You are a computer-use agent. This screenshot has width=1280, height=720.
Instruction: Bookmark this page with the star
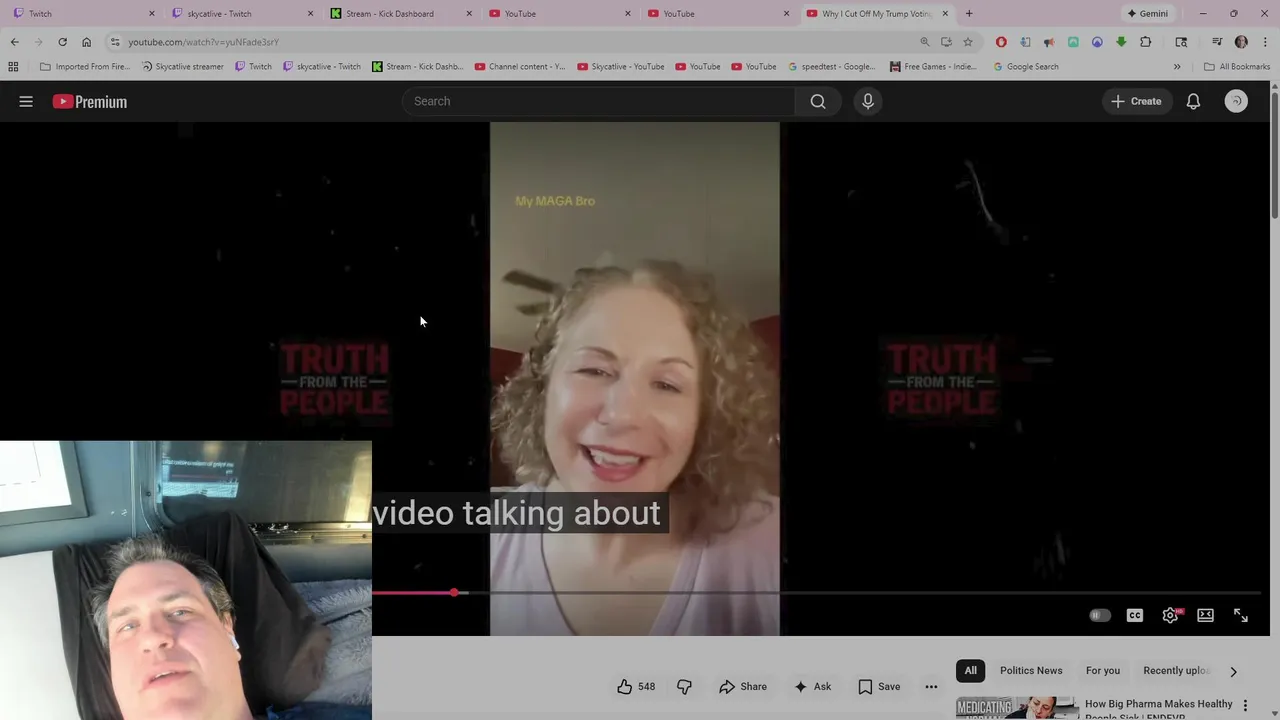tap(967, 42)
